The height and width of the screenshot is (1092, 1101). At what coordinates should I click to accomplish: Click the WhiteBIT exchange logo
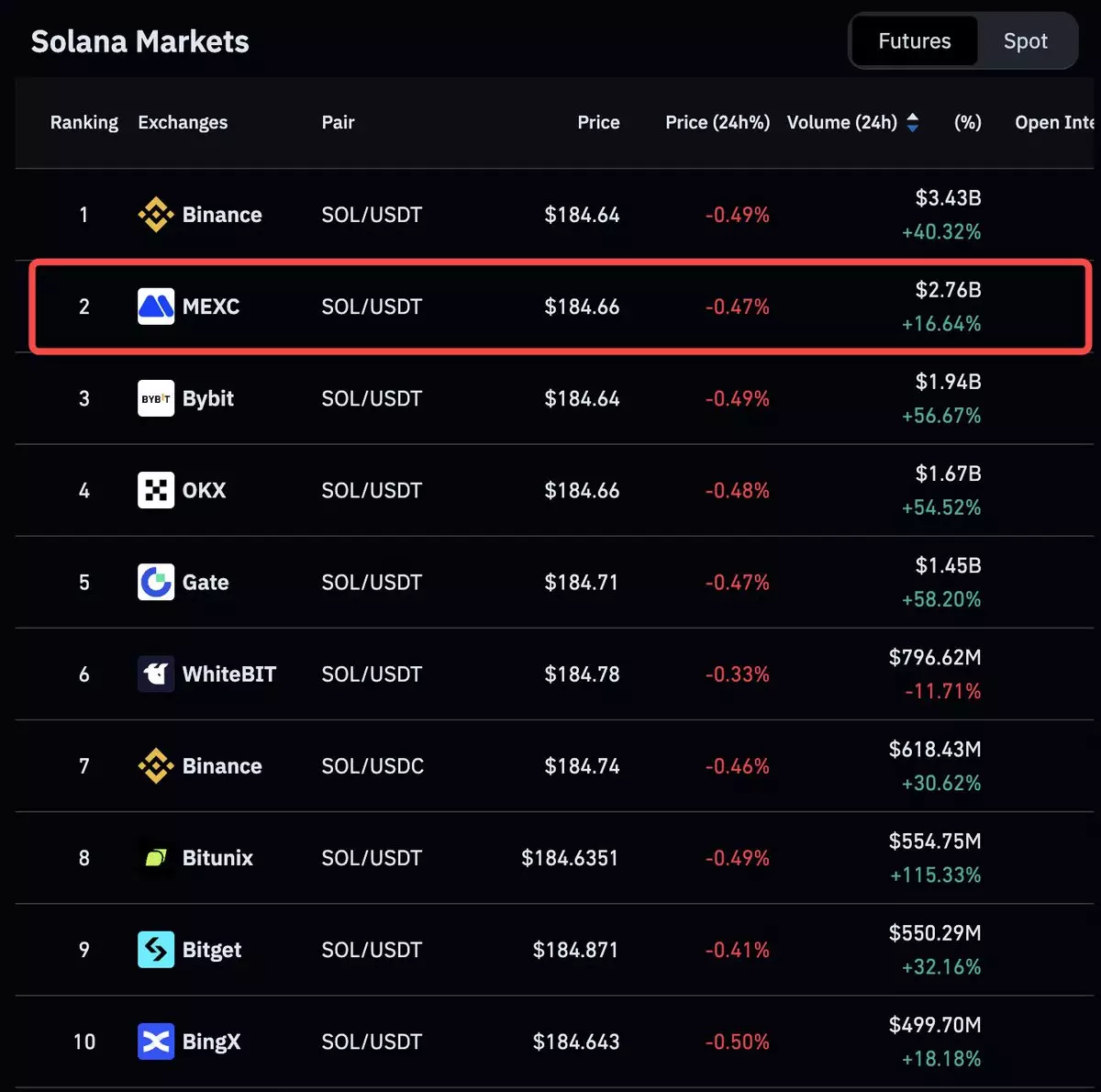155,674
